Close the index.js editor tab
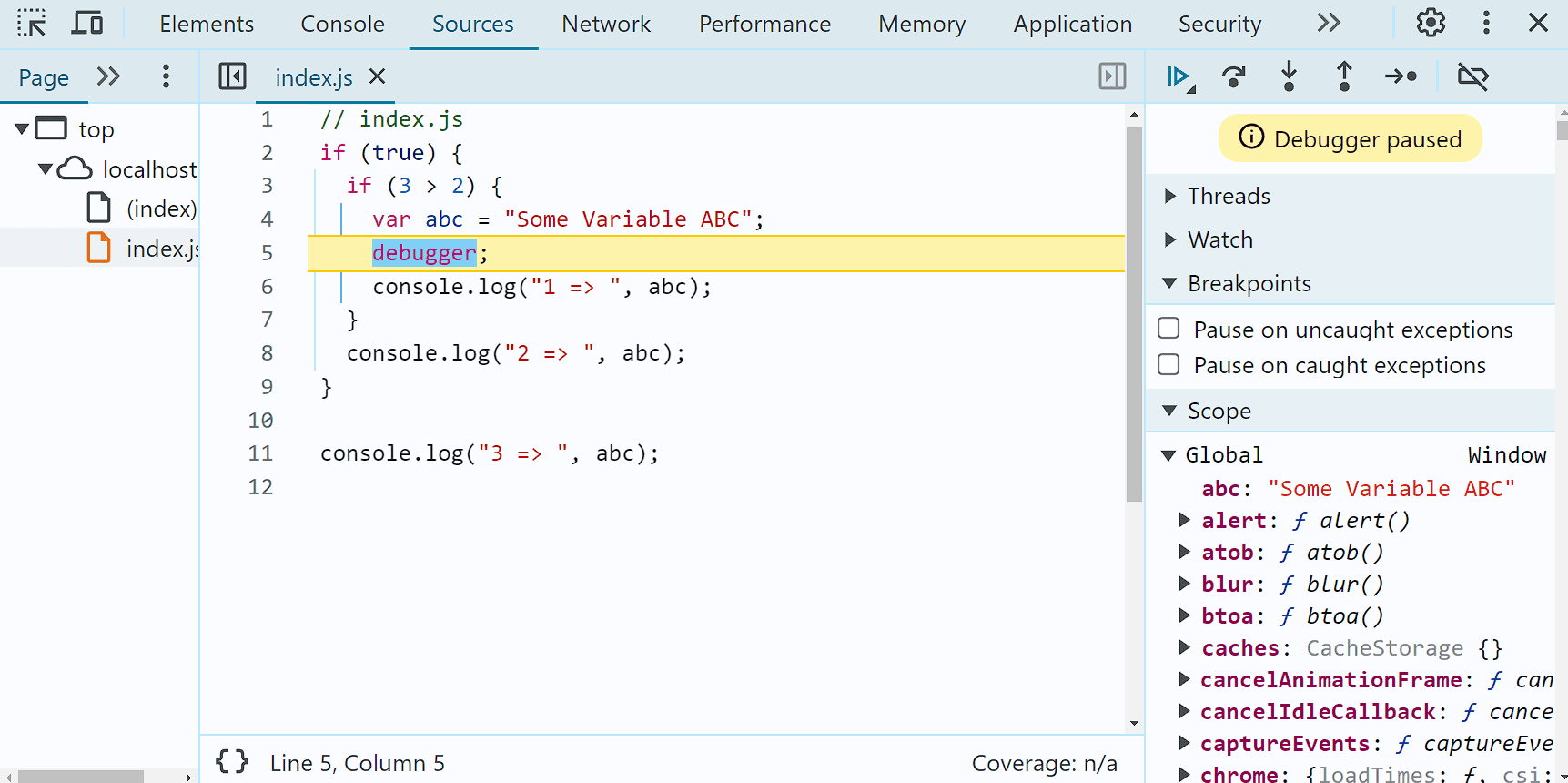The image size is (1568, 783). [377, 76]
